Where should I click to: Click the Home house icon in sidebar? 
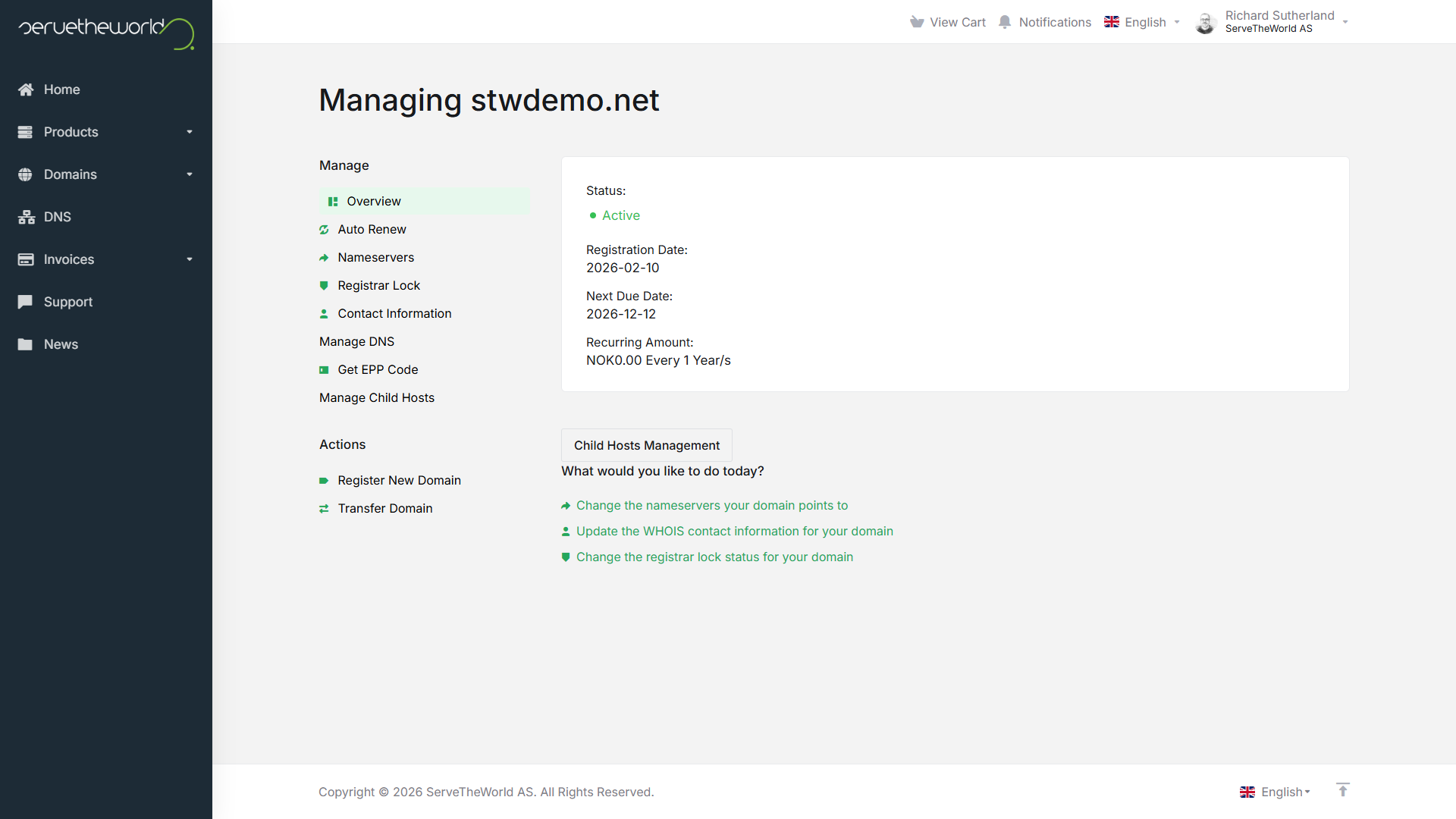pos(26,89)
